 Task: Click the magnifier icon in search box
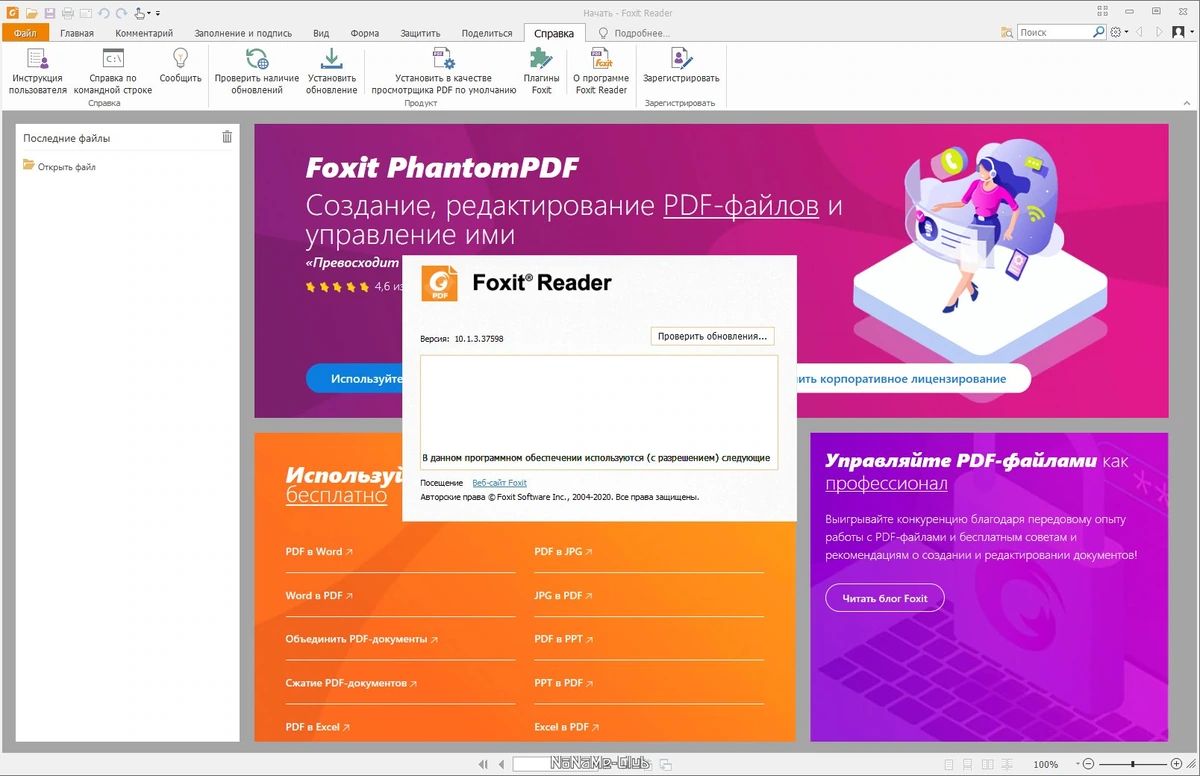(x=1099, y=32)
